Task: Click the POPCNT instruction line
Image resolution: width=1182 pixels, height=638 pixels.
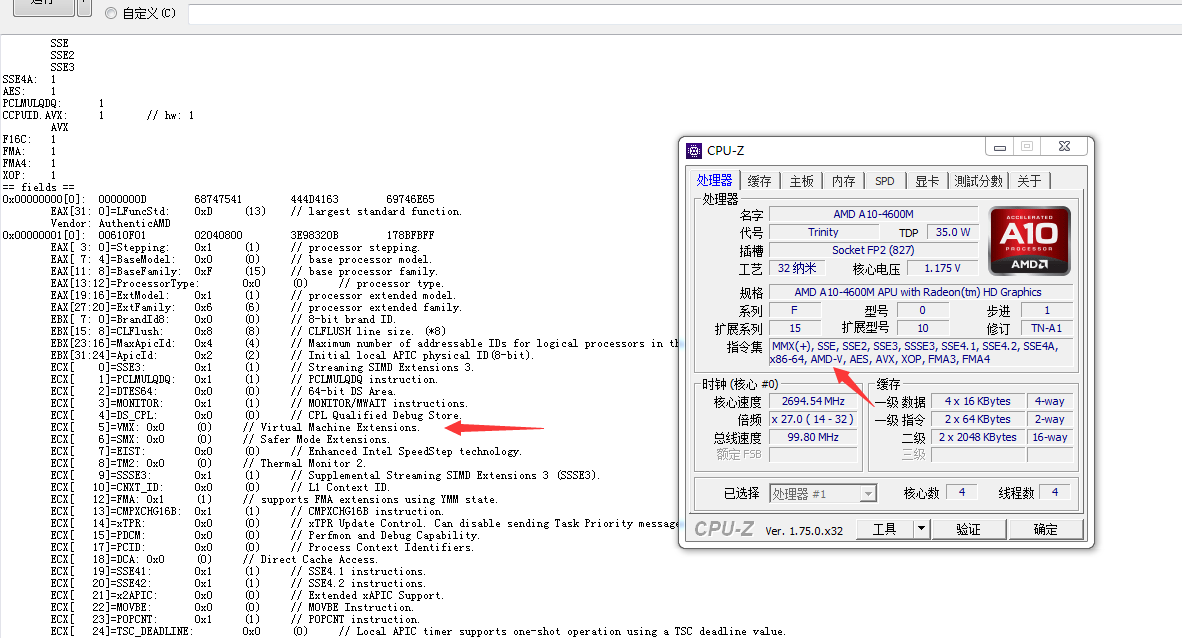Action: 235,620
